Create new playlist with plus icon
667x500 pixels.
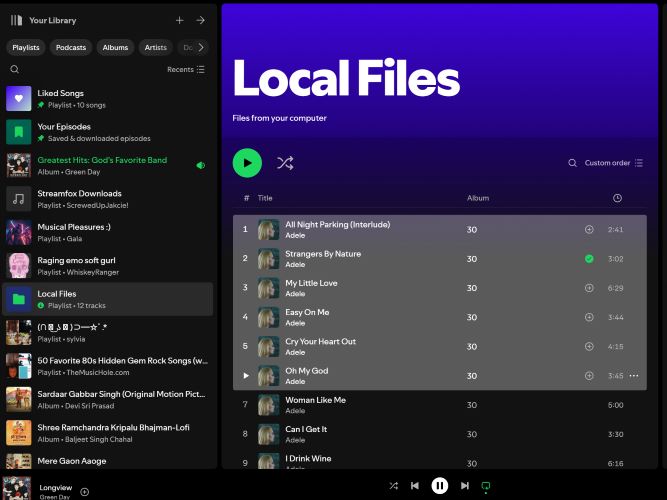[180, 20]
